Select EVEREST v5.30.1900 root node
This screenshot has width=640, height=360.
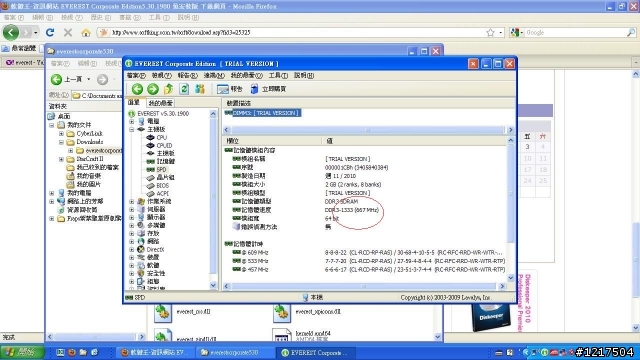(163, 113)
